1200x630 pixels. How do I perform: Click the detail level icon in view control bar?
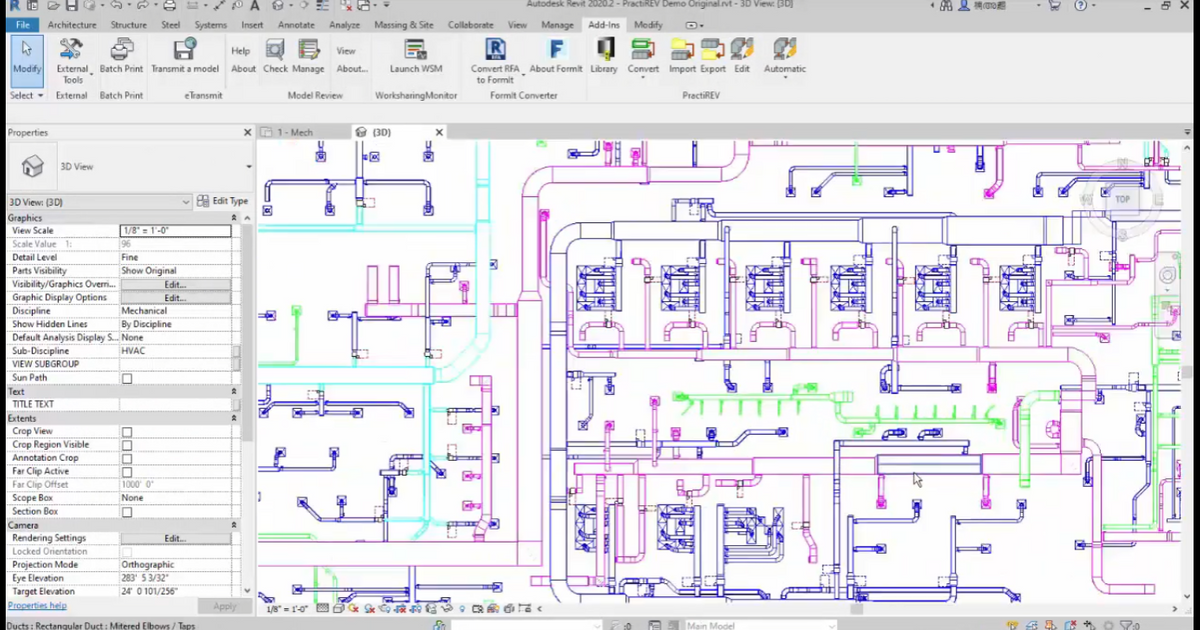coord(322,608)
